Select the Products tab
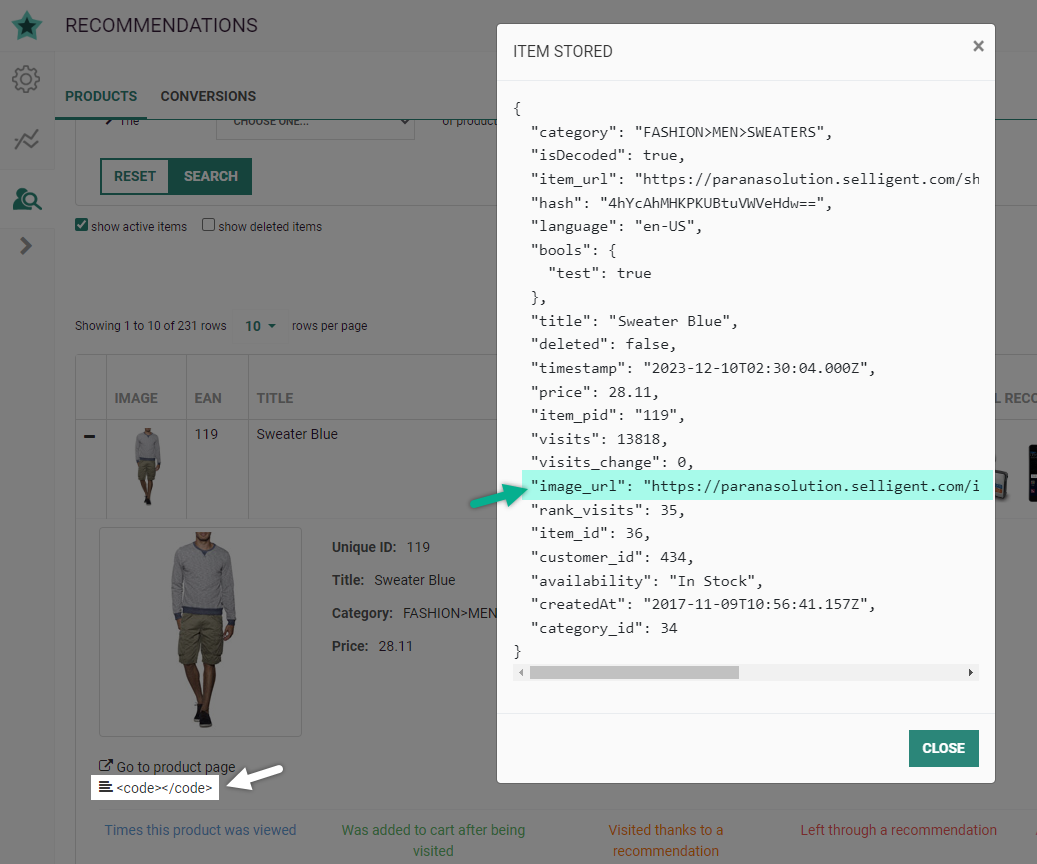Screen dimensions: 1037x864 (101, 96)
